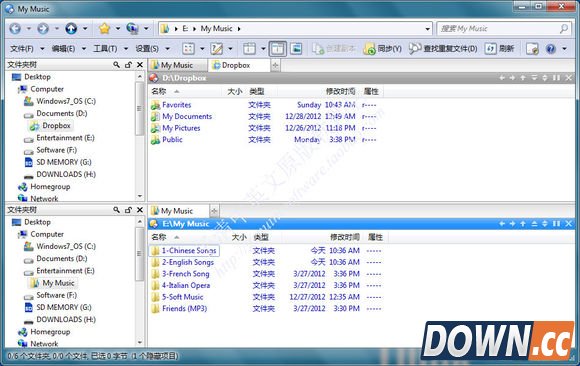The height and width of the screenshot is (366, 580).
Task: Select Dropbox in the top folder tree
Action: coord(56,125)
